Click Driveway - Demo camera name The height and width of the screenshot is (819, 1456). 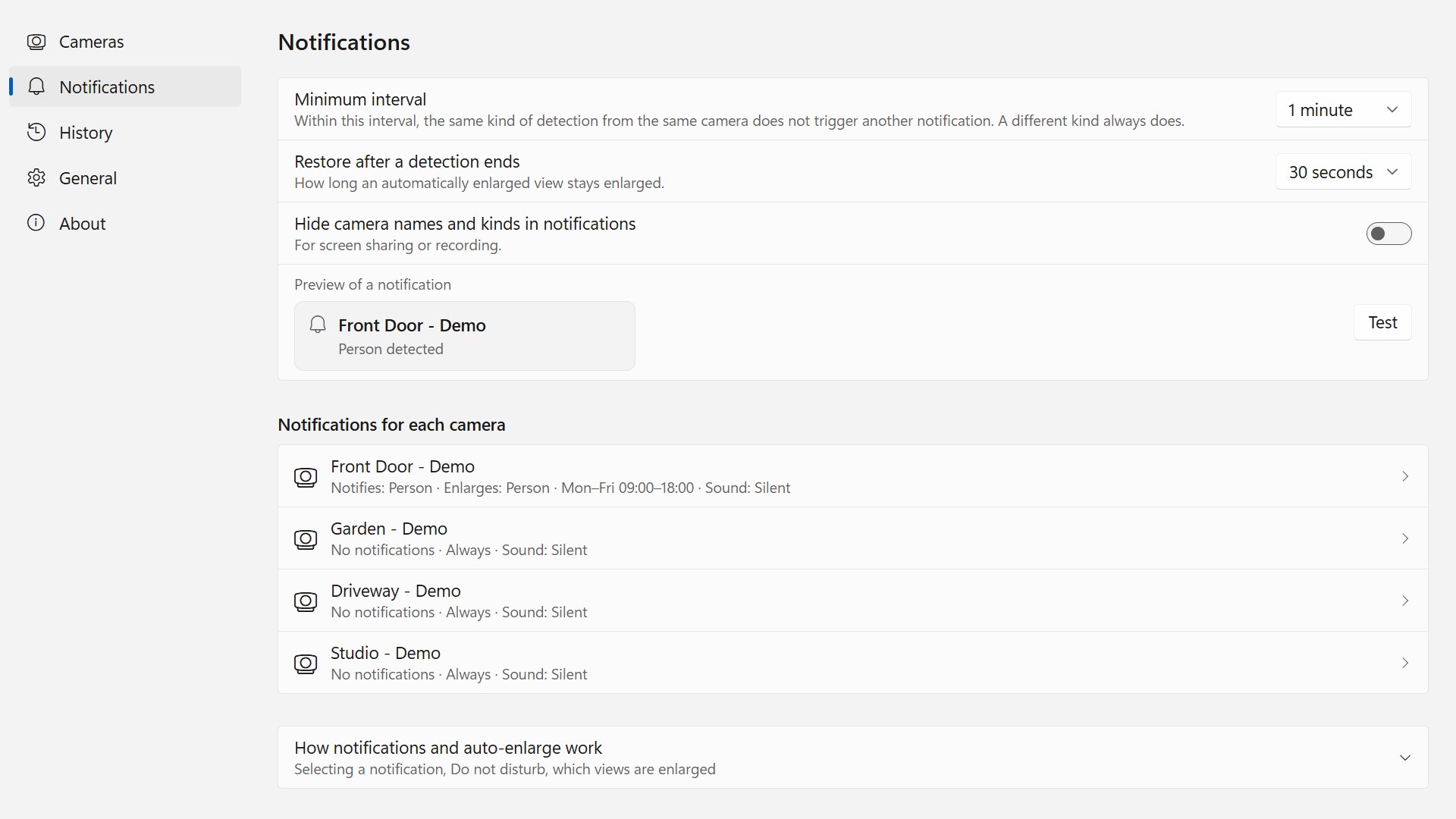(x=396, y=591)
